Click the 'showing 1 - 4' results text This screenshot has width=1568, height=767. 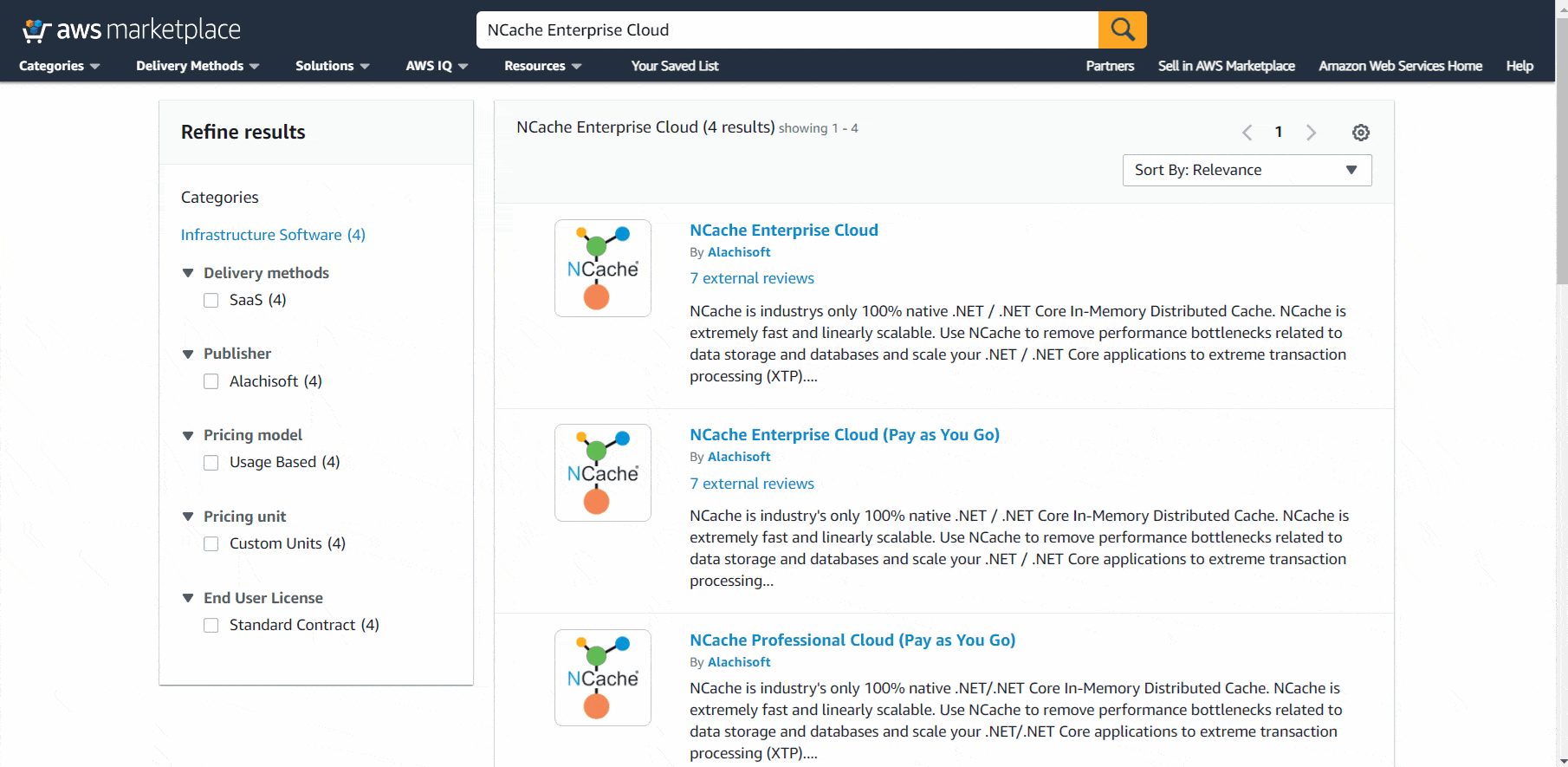pyautogui.click(x=819, y=128)
